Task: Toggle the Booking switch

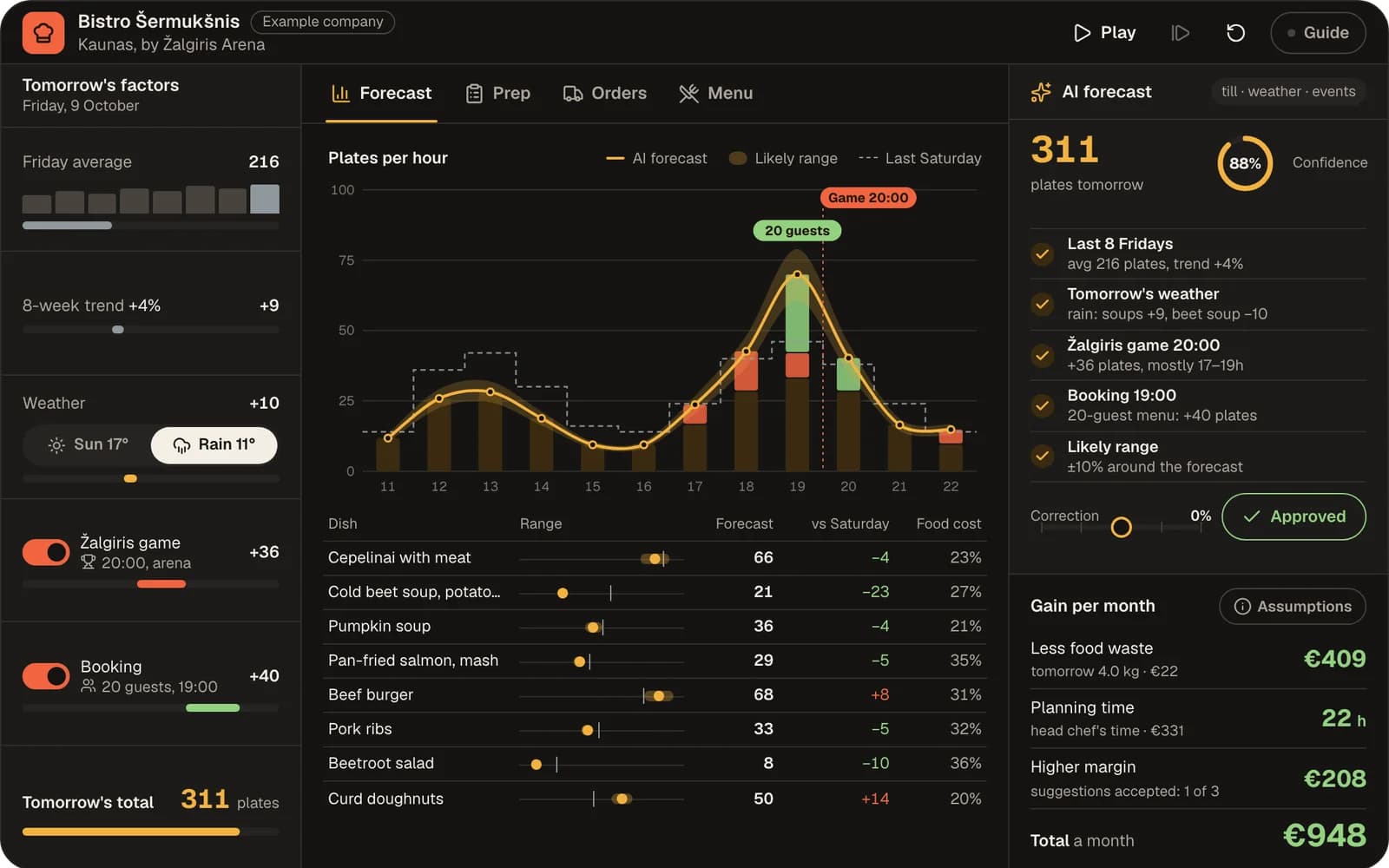Action: pos(46,676)
